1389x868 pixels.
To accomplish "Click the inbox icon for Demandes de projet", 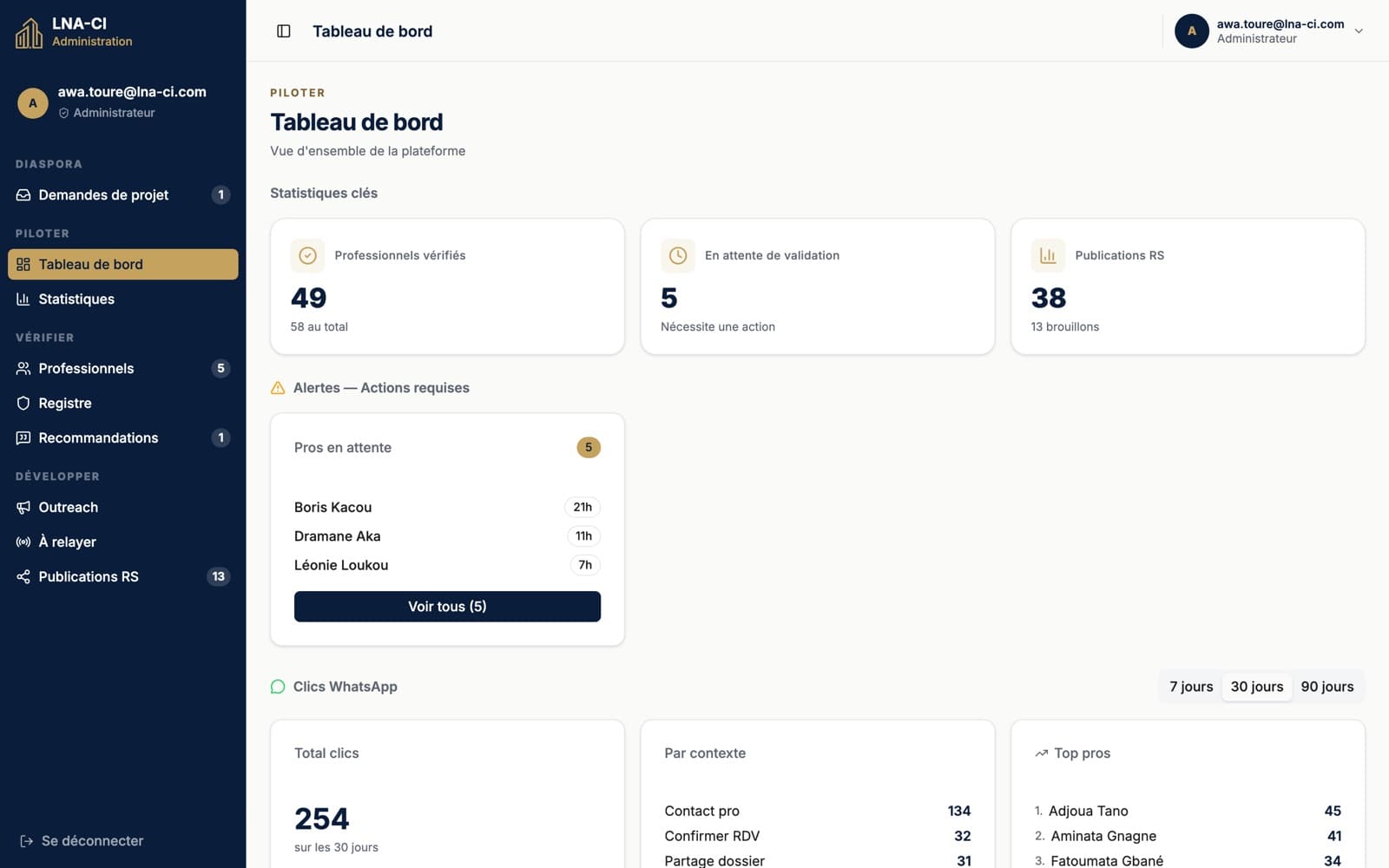I will 23,195.
